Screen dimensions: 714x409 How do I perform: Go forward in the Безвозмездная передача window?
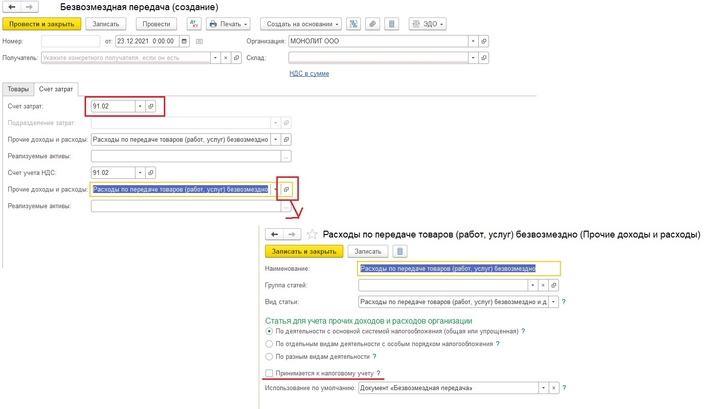29,7
